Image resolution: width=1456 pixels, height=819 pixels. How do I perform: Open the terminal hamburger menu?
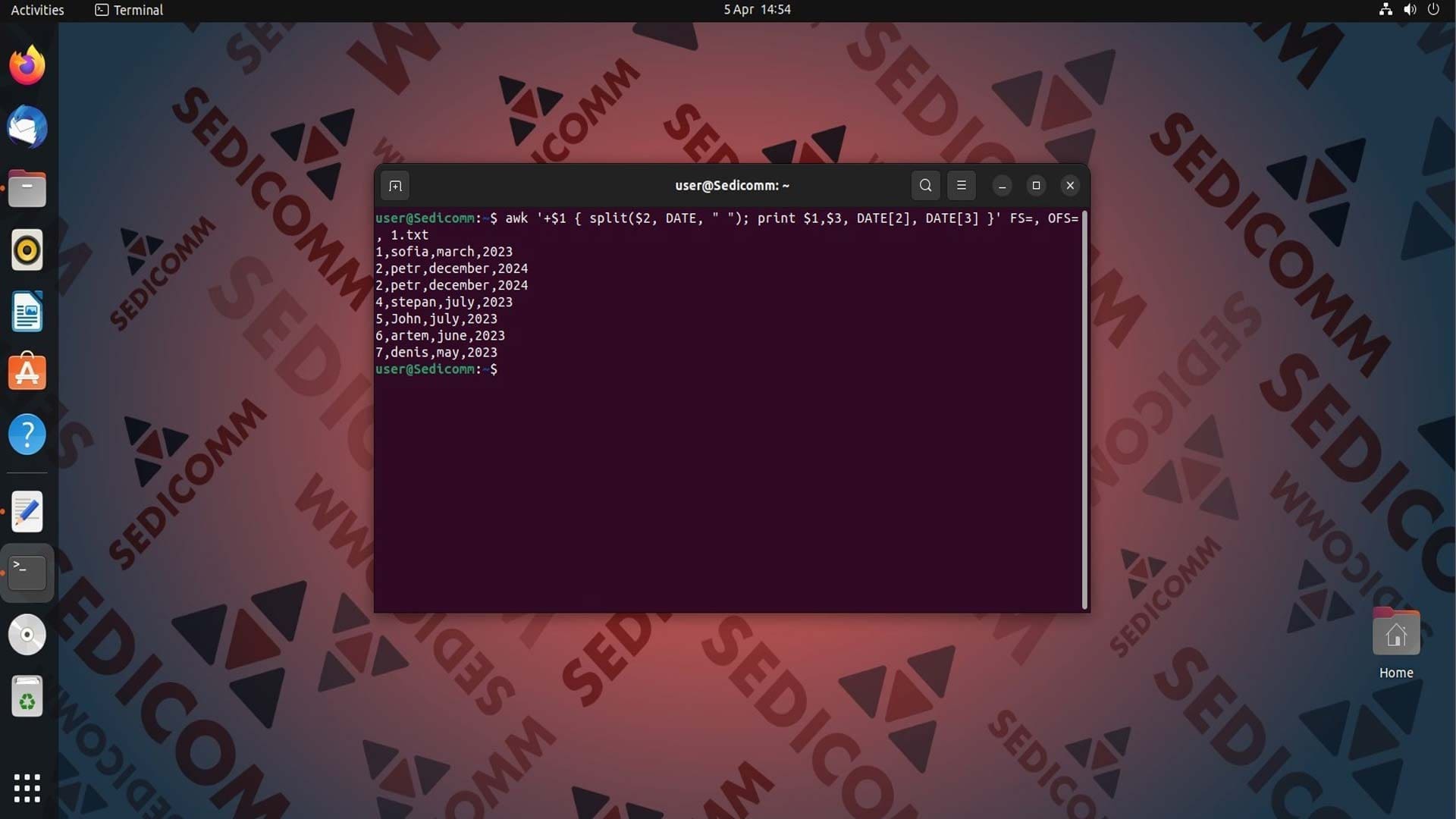click(x=961, y=186)
